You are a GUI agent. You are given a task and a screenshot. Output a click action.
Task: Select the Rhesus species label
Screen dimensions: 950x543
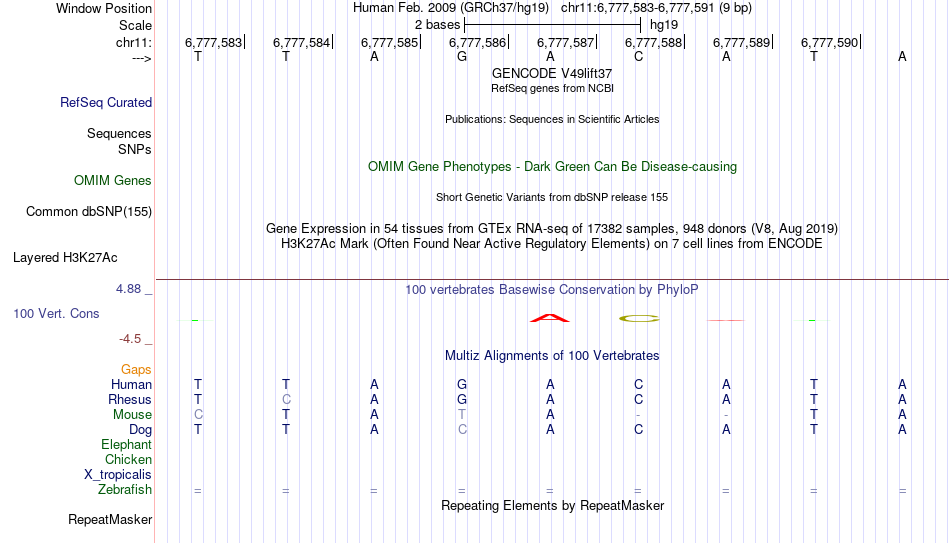pyautogui.click(x=130, y=400)
